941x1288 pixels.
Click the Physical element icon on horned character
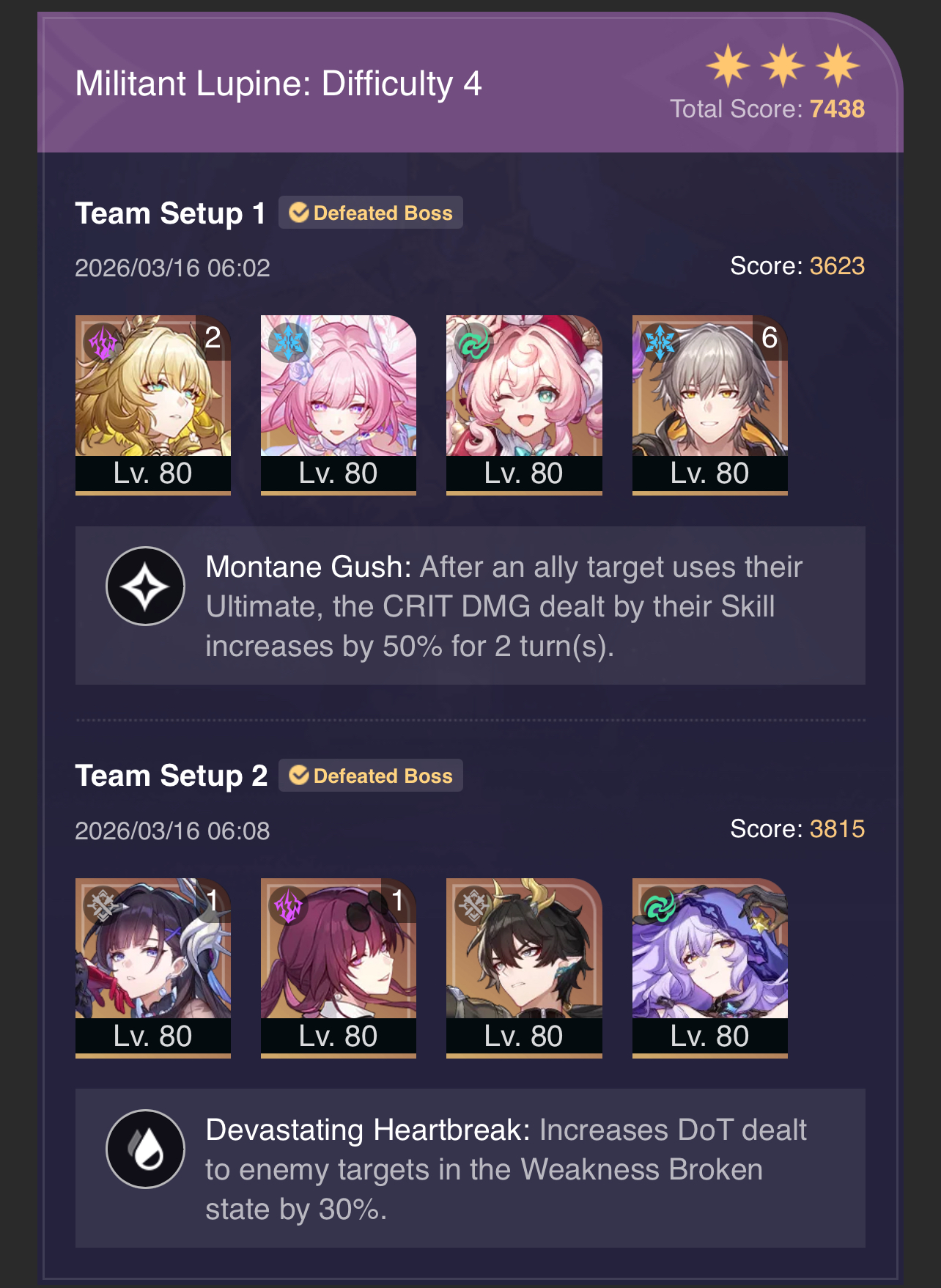click(473, 905)
